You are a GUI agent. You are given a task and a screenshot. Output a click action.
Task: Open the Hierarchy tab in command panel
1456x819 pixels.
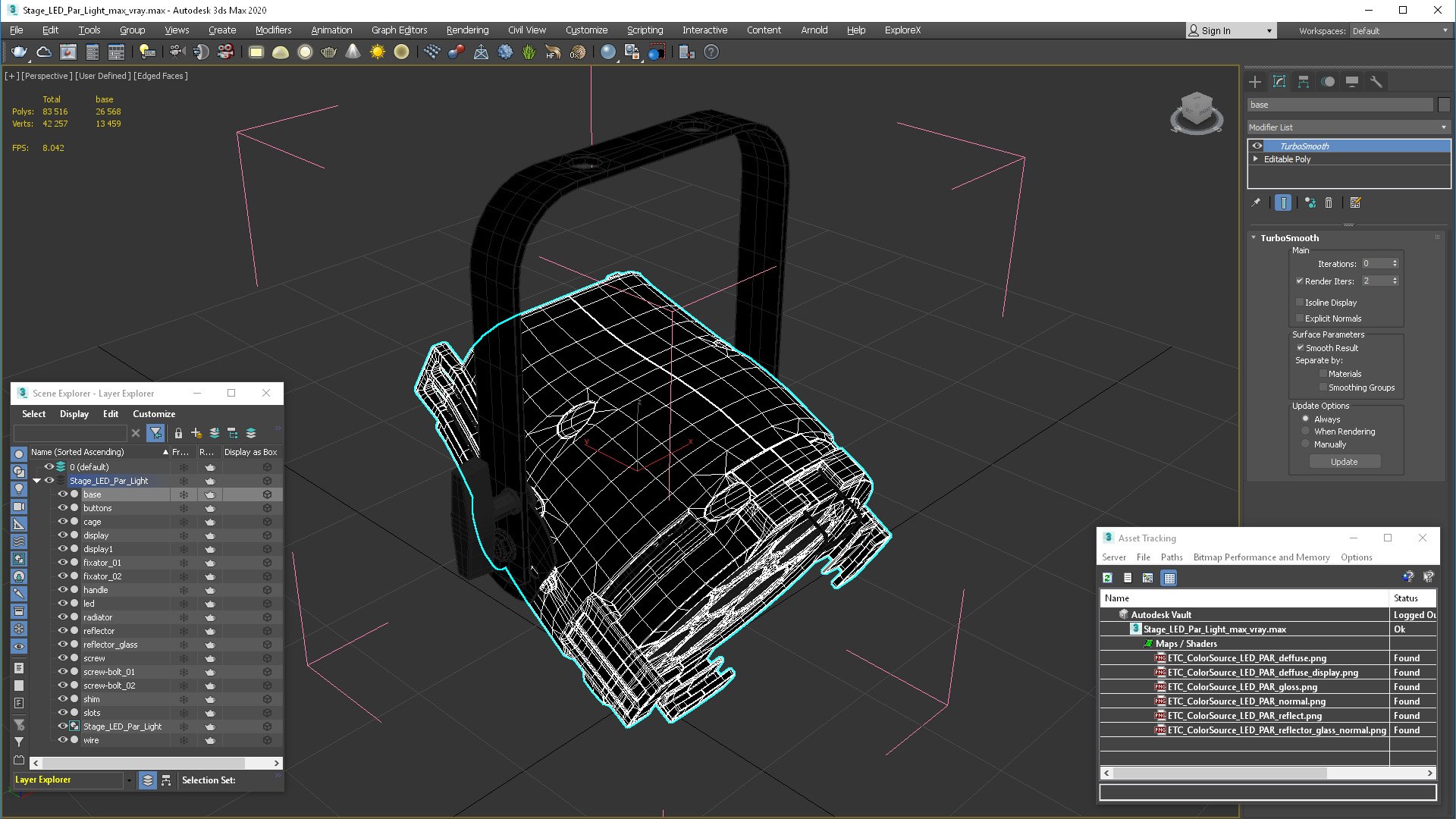tap(1304, 82)
